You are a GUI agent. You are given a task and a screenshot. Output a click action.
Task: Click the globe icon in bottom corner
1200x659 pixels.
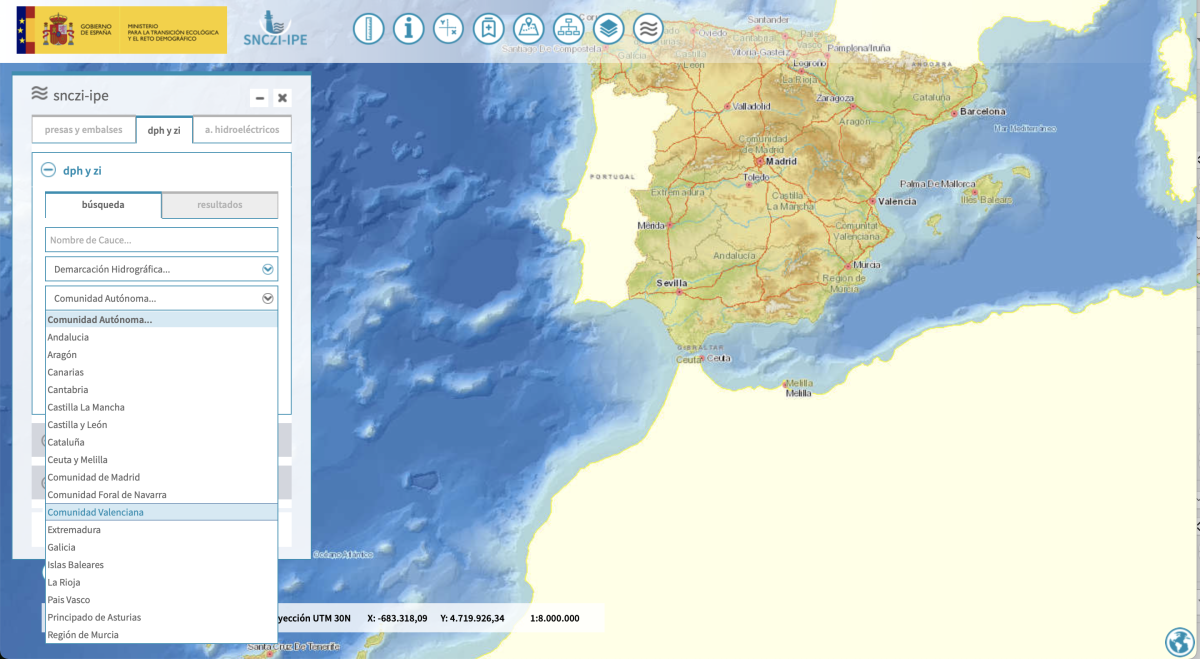click(1180, 641)
